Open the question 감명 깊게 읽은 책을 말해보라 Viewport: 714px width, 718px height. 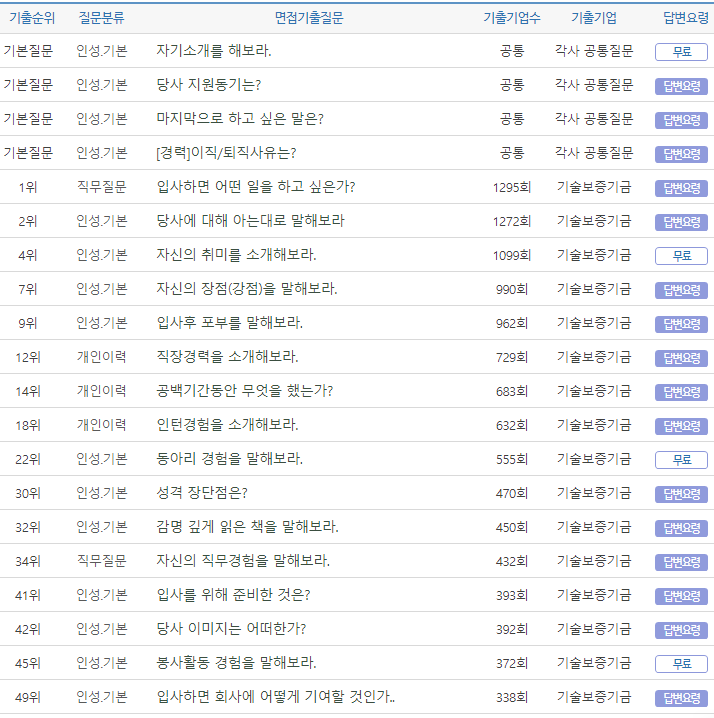(247, 527)
